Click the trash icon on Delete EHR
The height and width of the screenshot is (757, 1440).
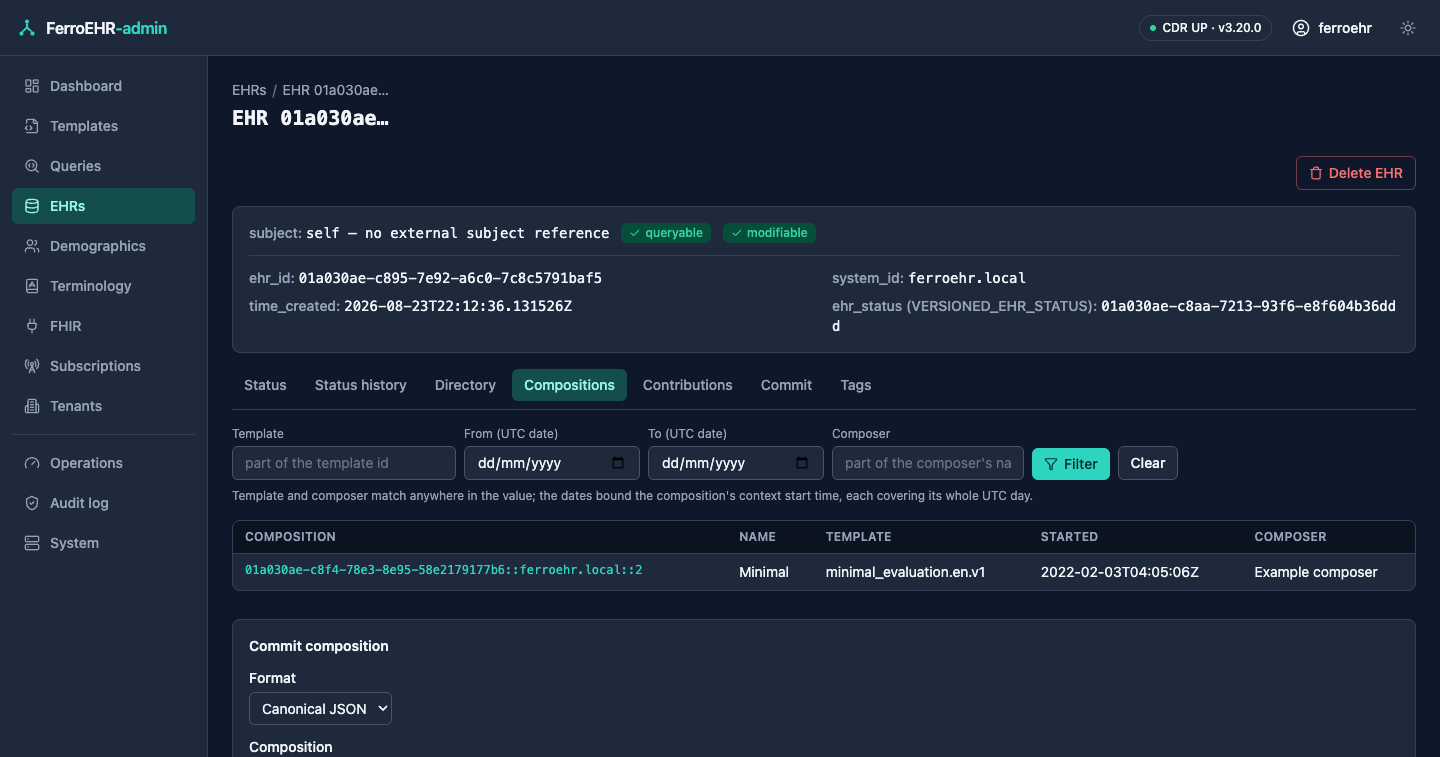click(x=1316, y=173)
